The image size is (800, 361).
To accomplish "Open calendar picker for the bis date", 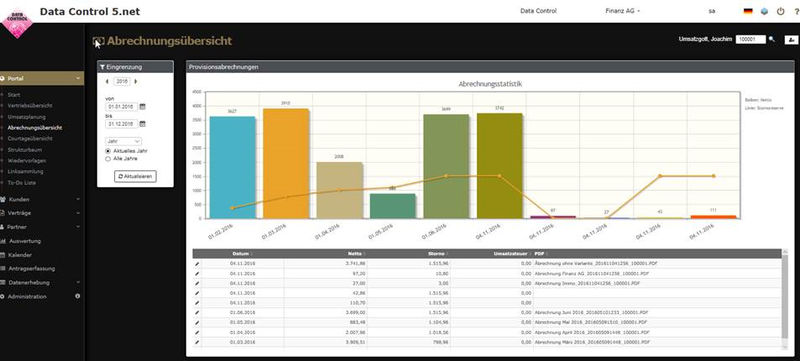I will click(x=142, y=124).
